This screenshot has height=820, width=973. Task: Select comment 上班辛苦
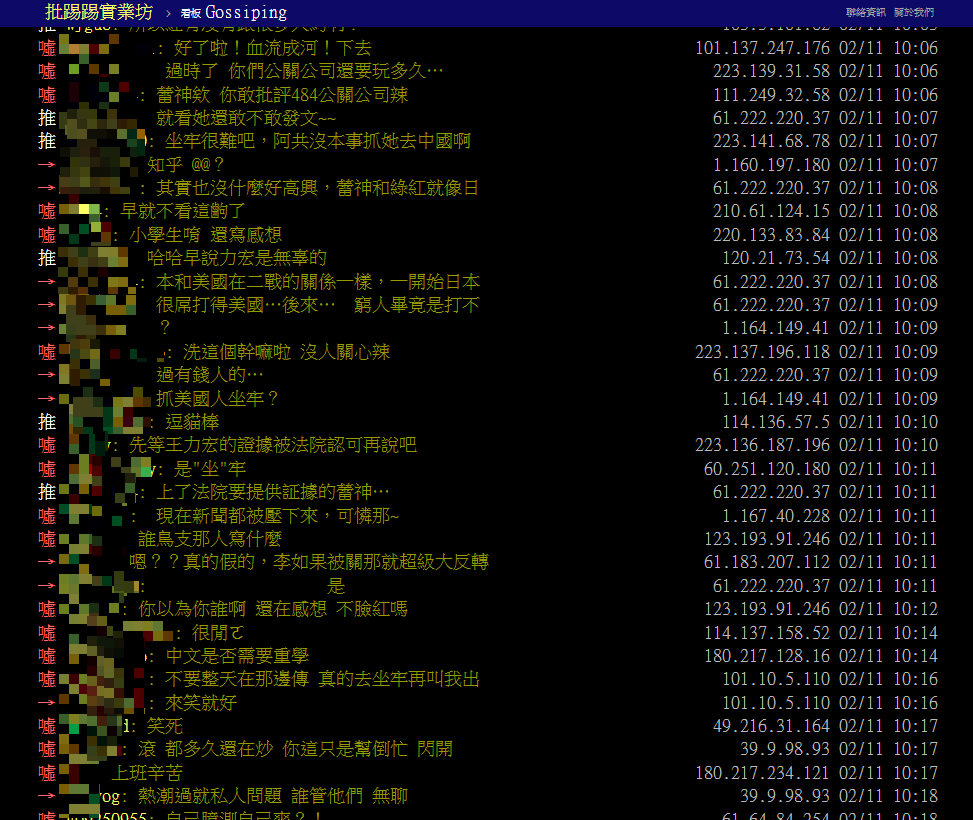(147, 773)
